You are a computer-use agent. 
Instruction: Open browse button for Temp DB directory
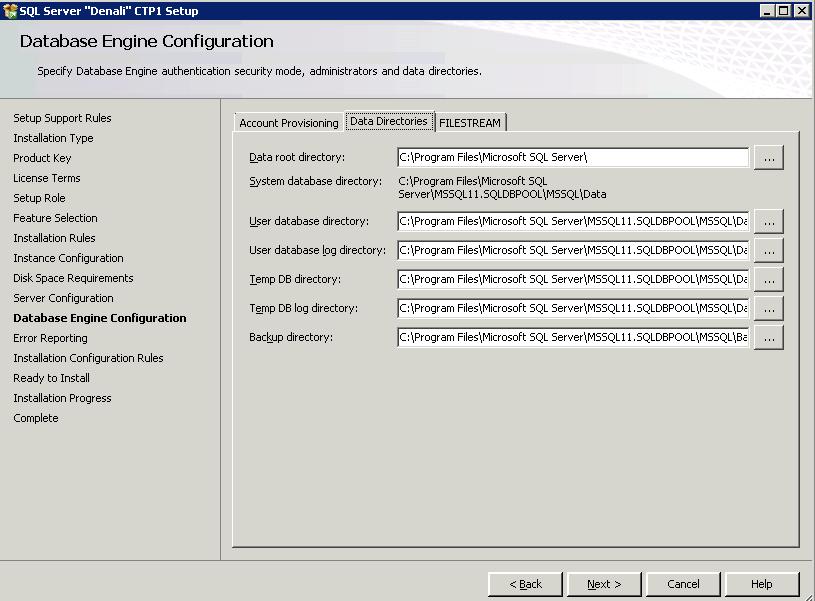(x=768, y=280)
